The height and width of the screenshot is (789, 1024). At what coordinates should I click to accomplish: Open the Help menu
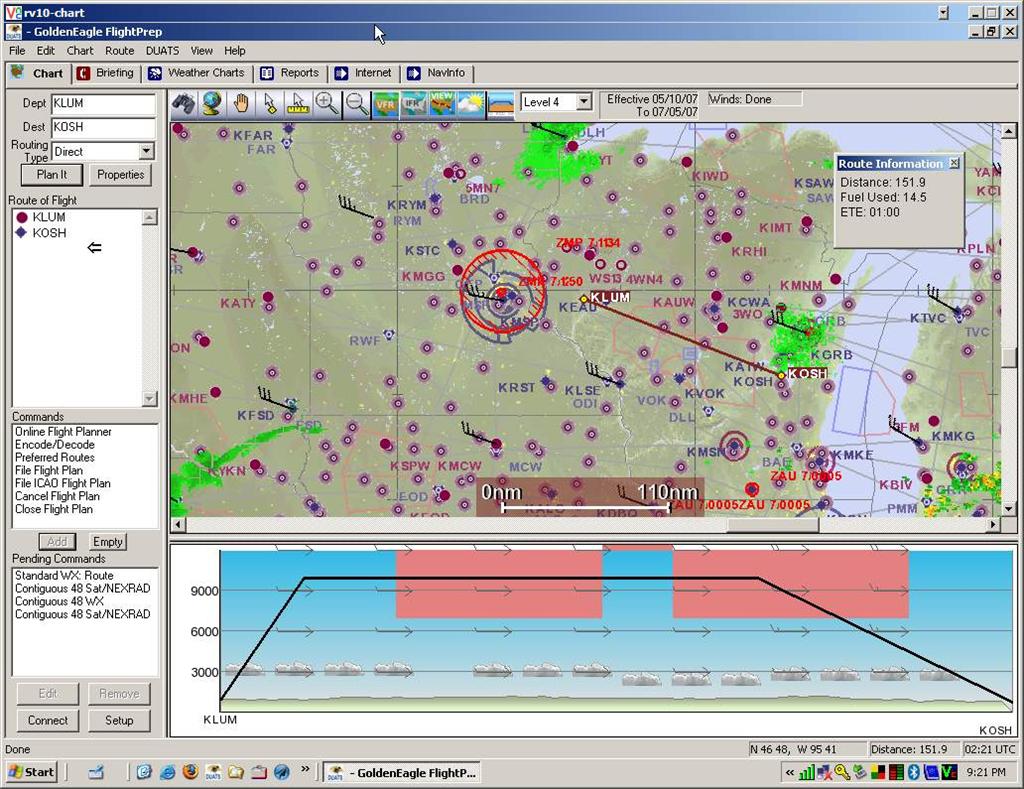pos(234,50)
